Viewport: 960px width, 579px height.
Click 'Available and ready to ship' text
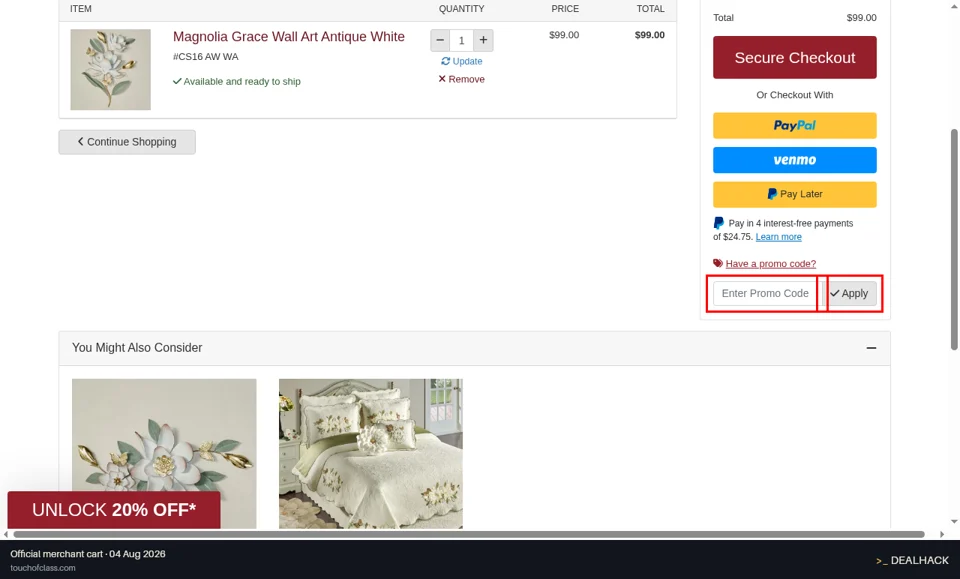tap(242, 81)
